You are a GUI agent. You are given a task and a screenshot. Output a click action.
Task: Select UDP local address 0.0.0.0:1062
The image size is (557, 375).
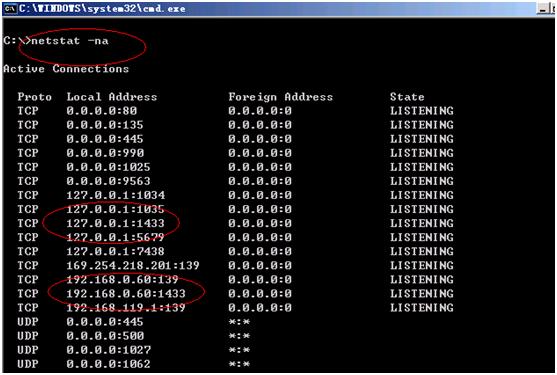coord(108,364)
